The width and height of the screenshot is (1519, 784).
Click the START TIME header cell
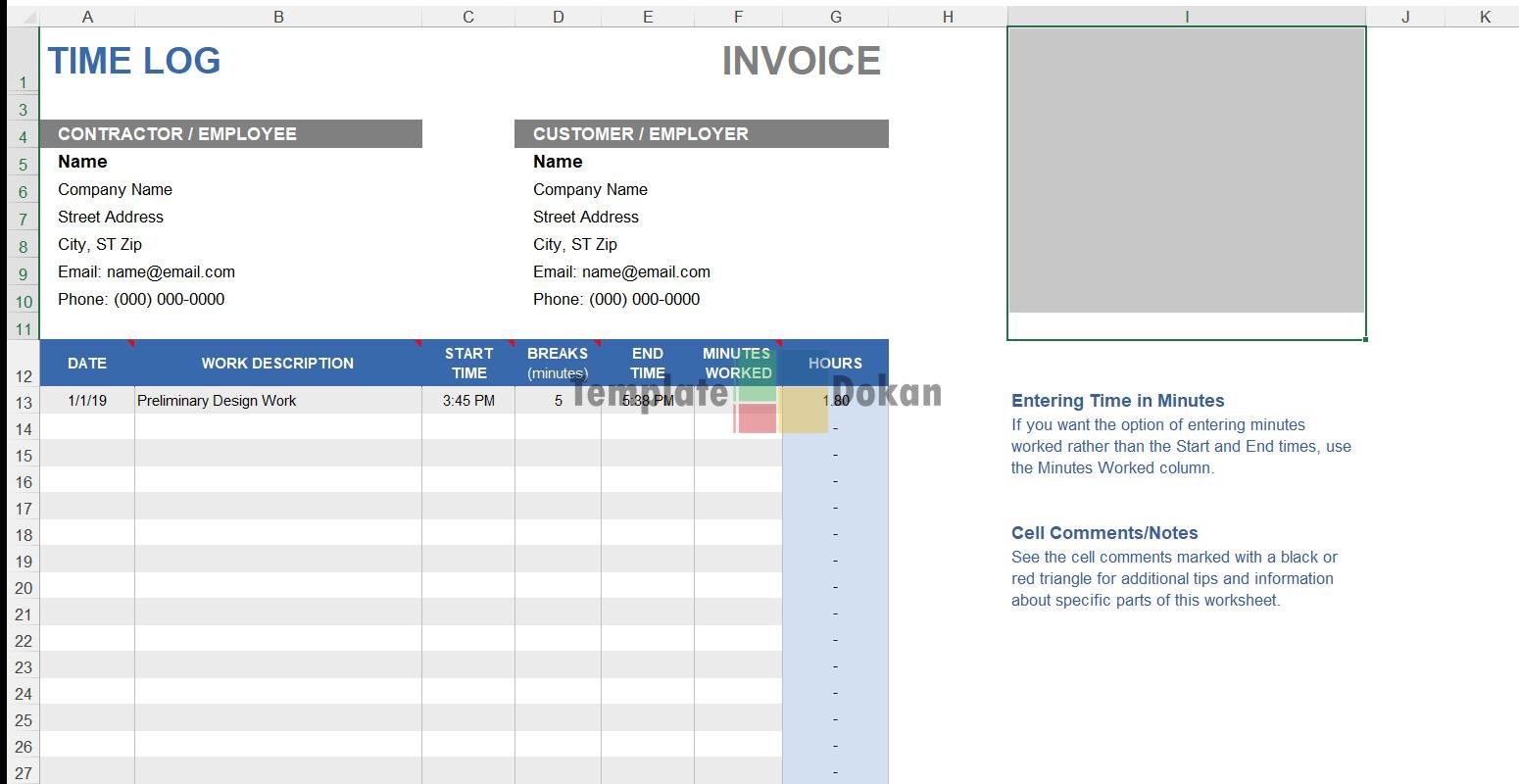[x=468, y=364]
